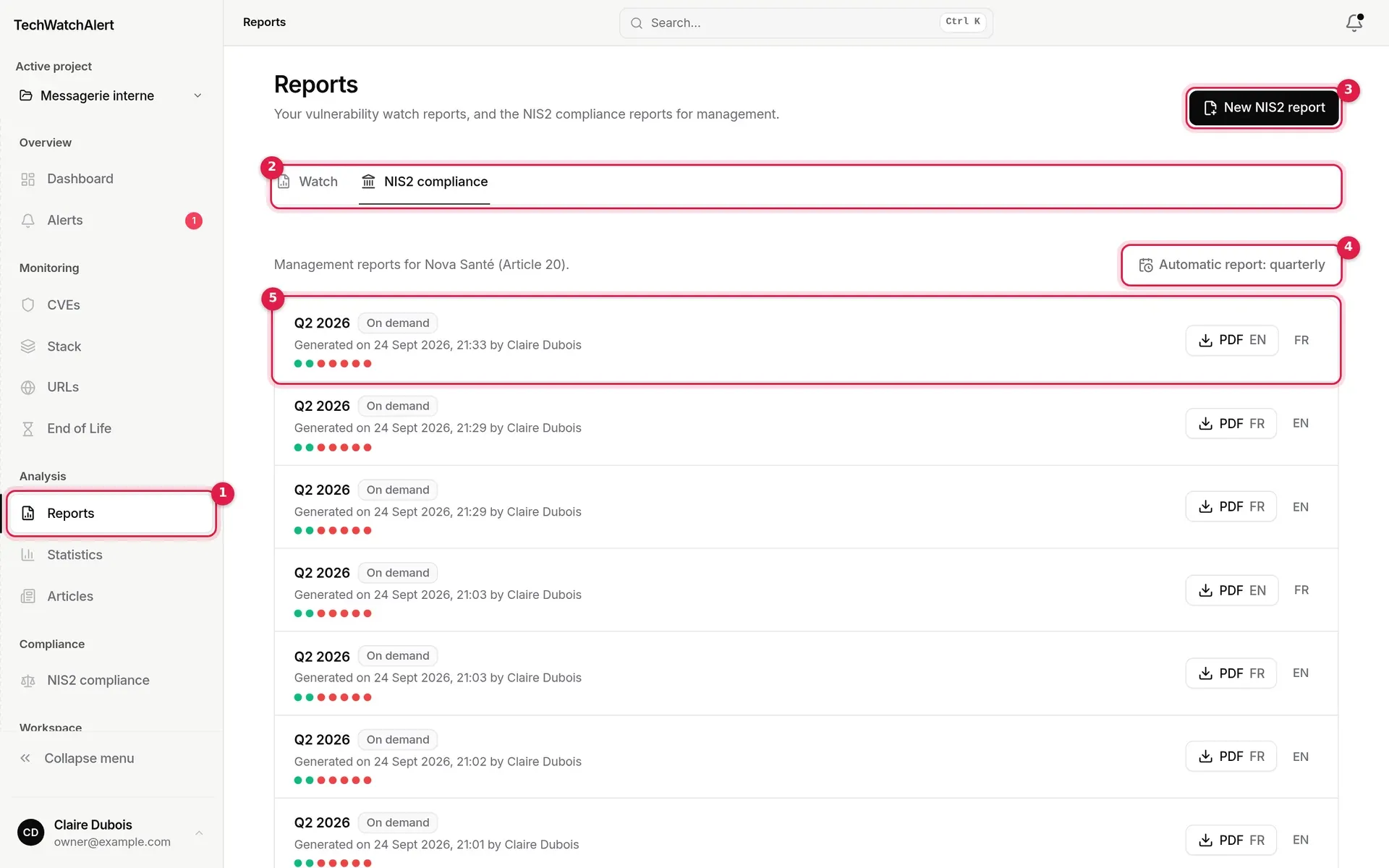Click download icon for the 21:33 report
This screenshot has width=1389, height=868.
(1205, 340)
